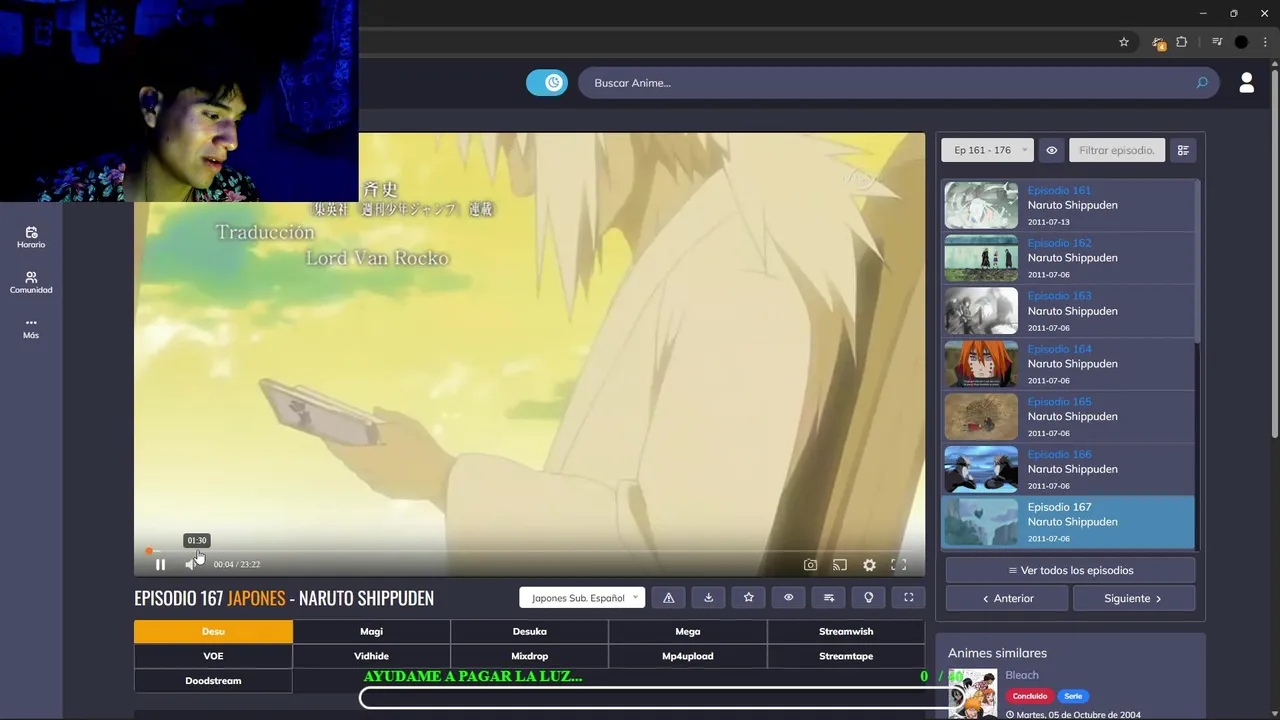Switch to the Mixdrop server
This screenshot has height=720, width=1280.
(x=529, y=656)
